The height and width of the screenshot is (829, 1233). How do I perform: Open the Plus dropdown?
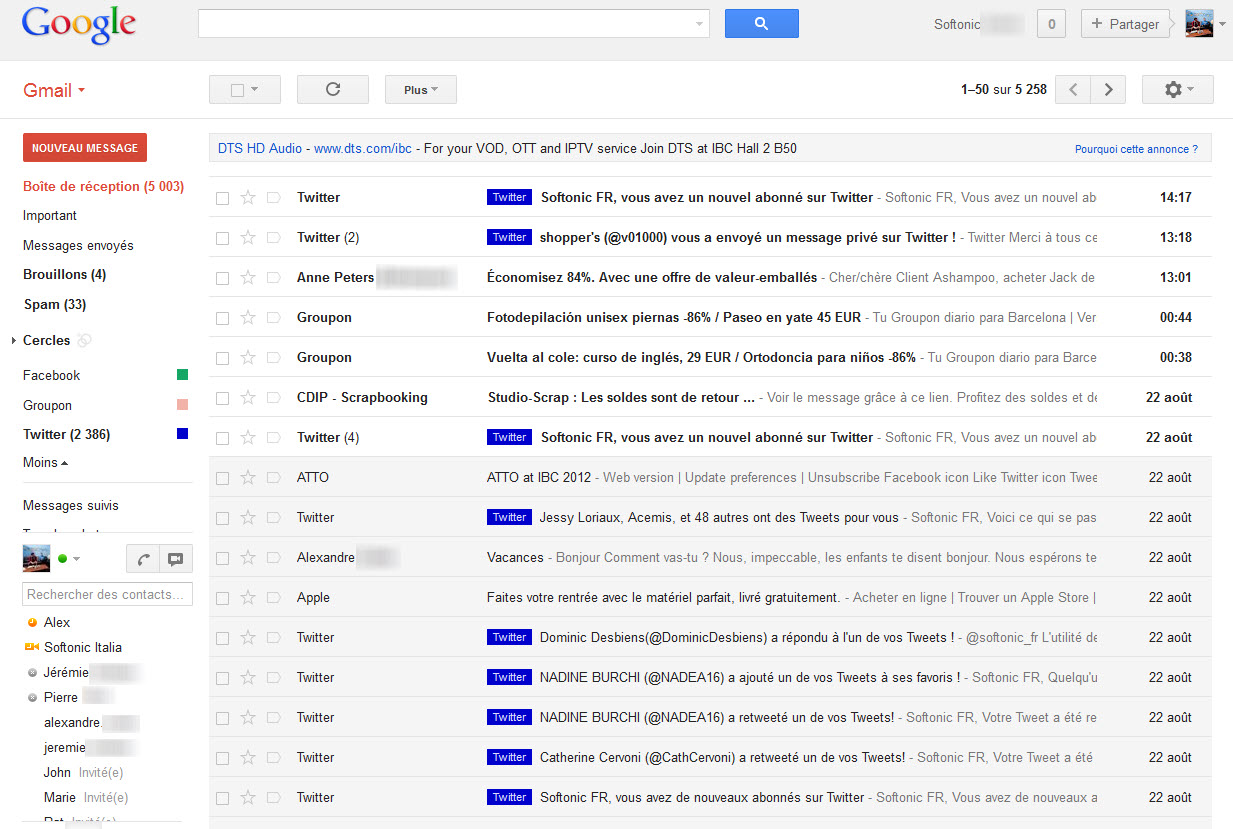(420, 89)
